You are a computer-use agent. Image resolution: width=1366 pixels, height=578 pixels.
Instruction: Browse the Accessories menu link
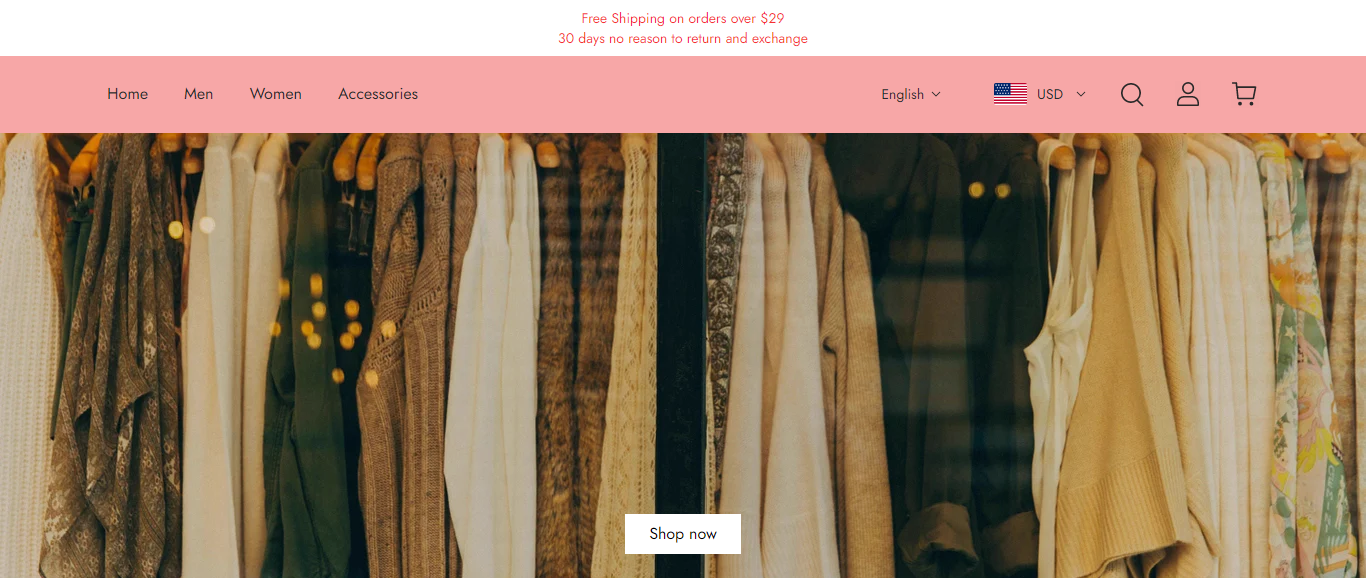tap(378, 94)
